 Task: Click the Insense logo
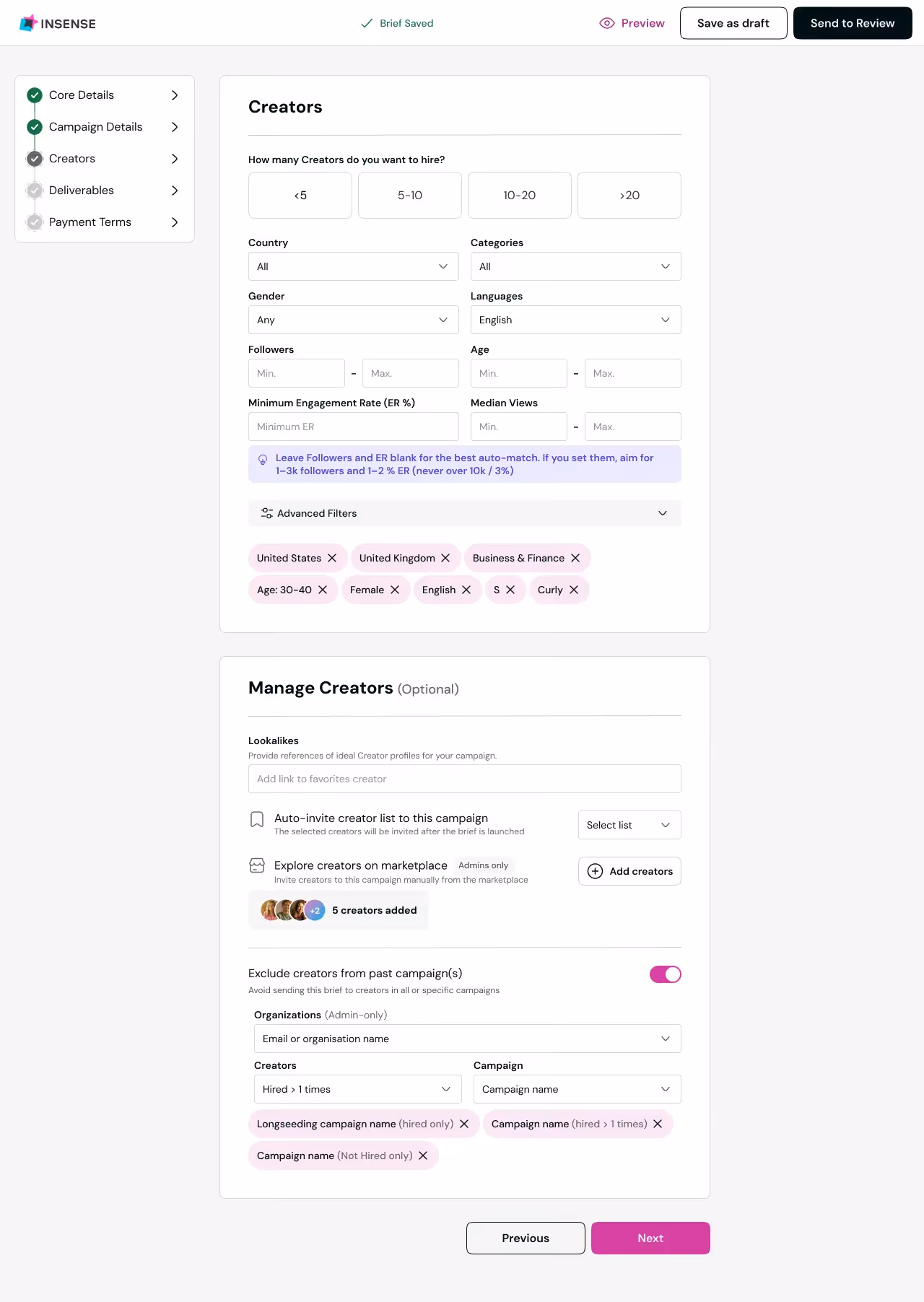point(58,23)
